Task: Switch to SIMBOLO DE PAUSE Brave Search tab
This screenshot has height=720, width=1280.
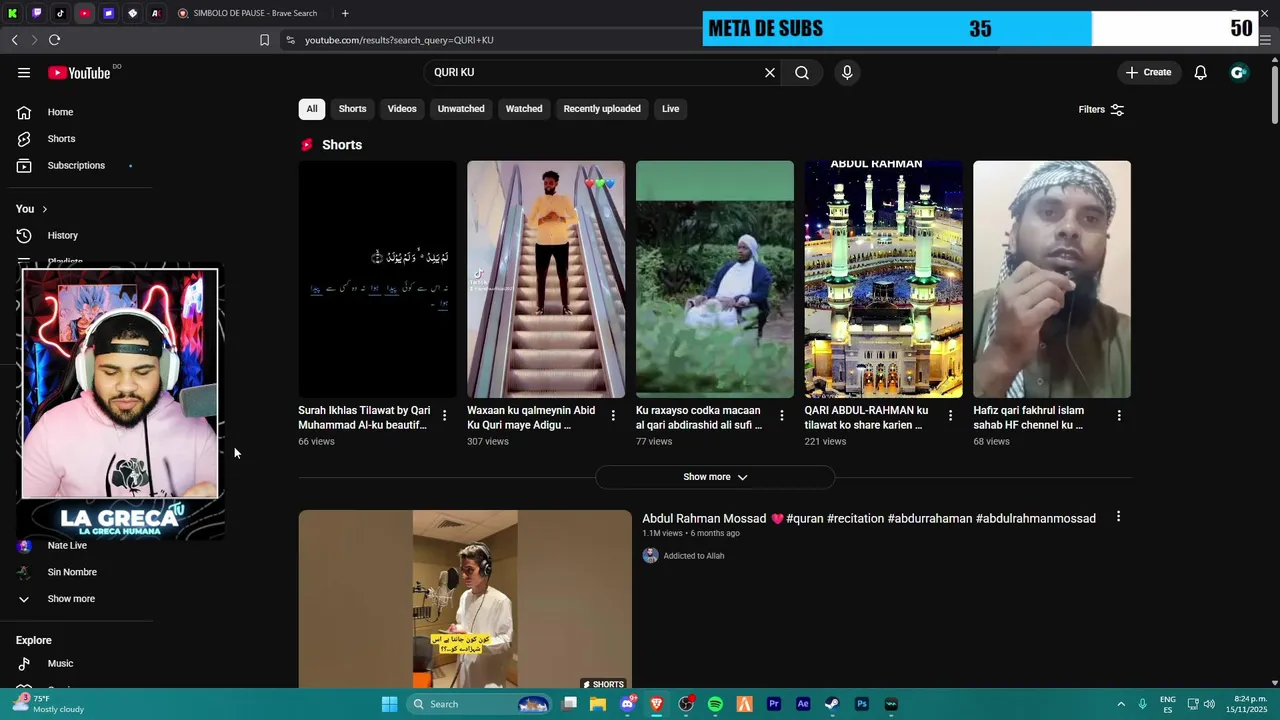Action: [x=250, y=13]
